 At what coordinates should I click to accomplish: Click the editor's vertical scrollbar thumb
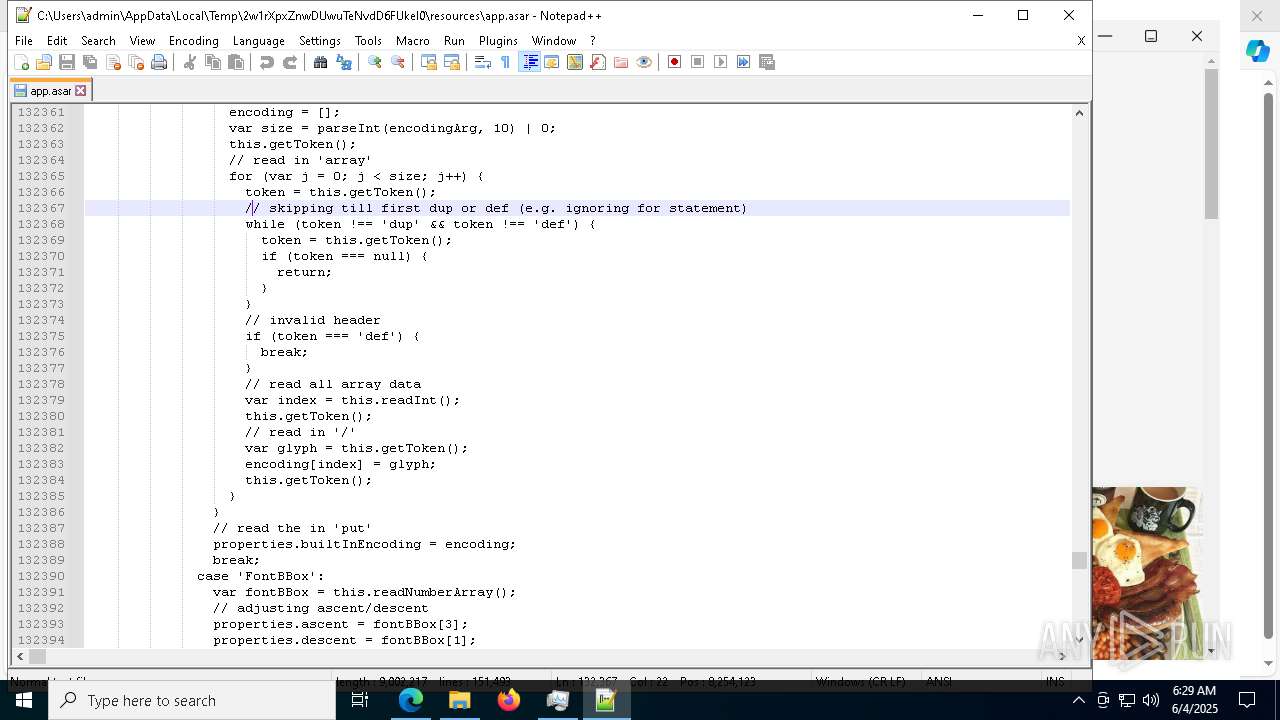1079,560
